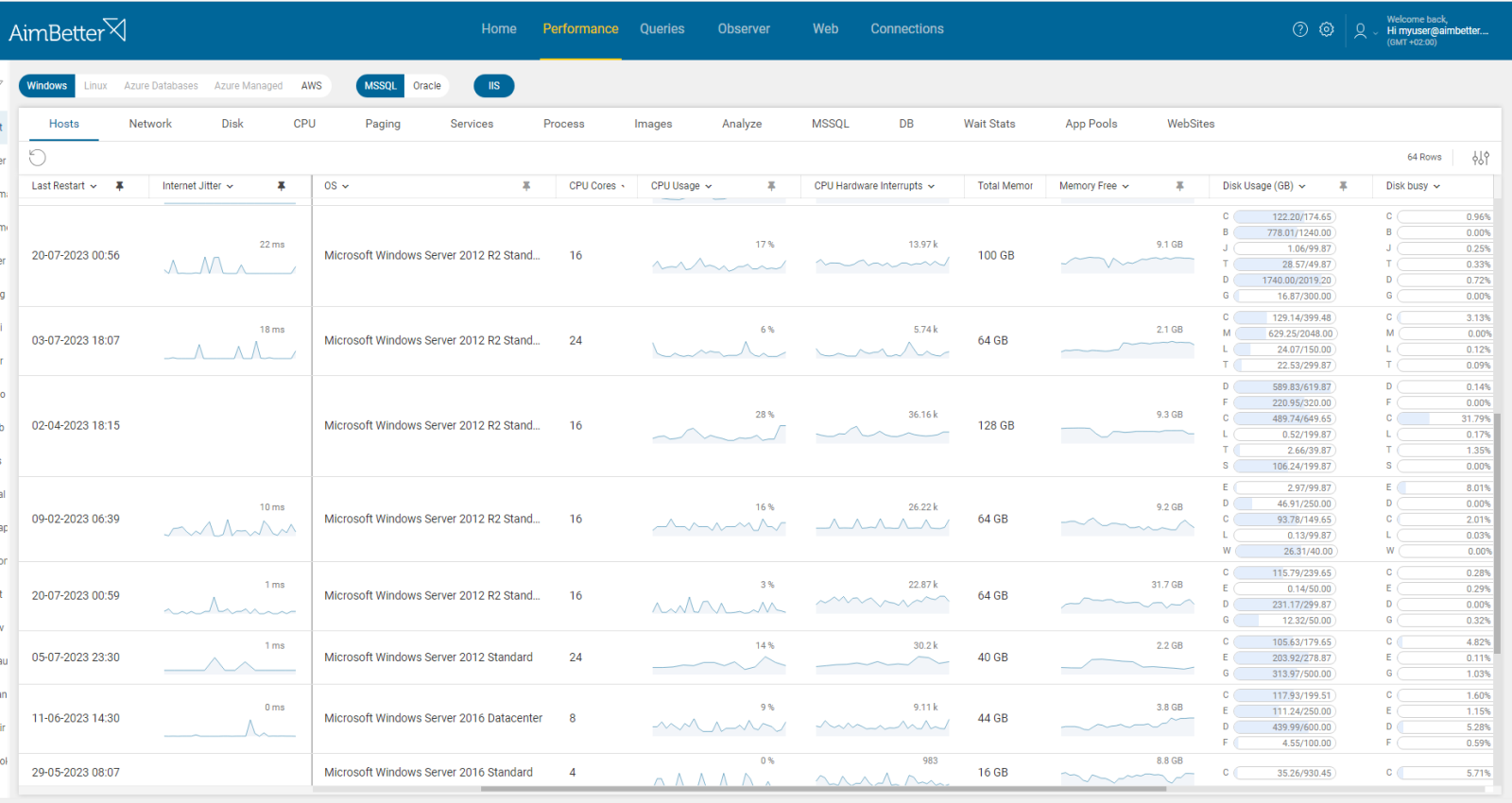Expand the Memory Free column menu
The image size is (1512, 803).
(x=1125, y=186)
